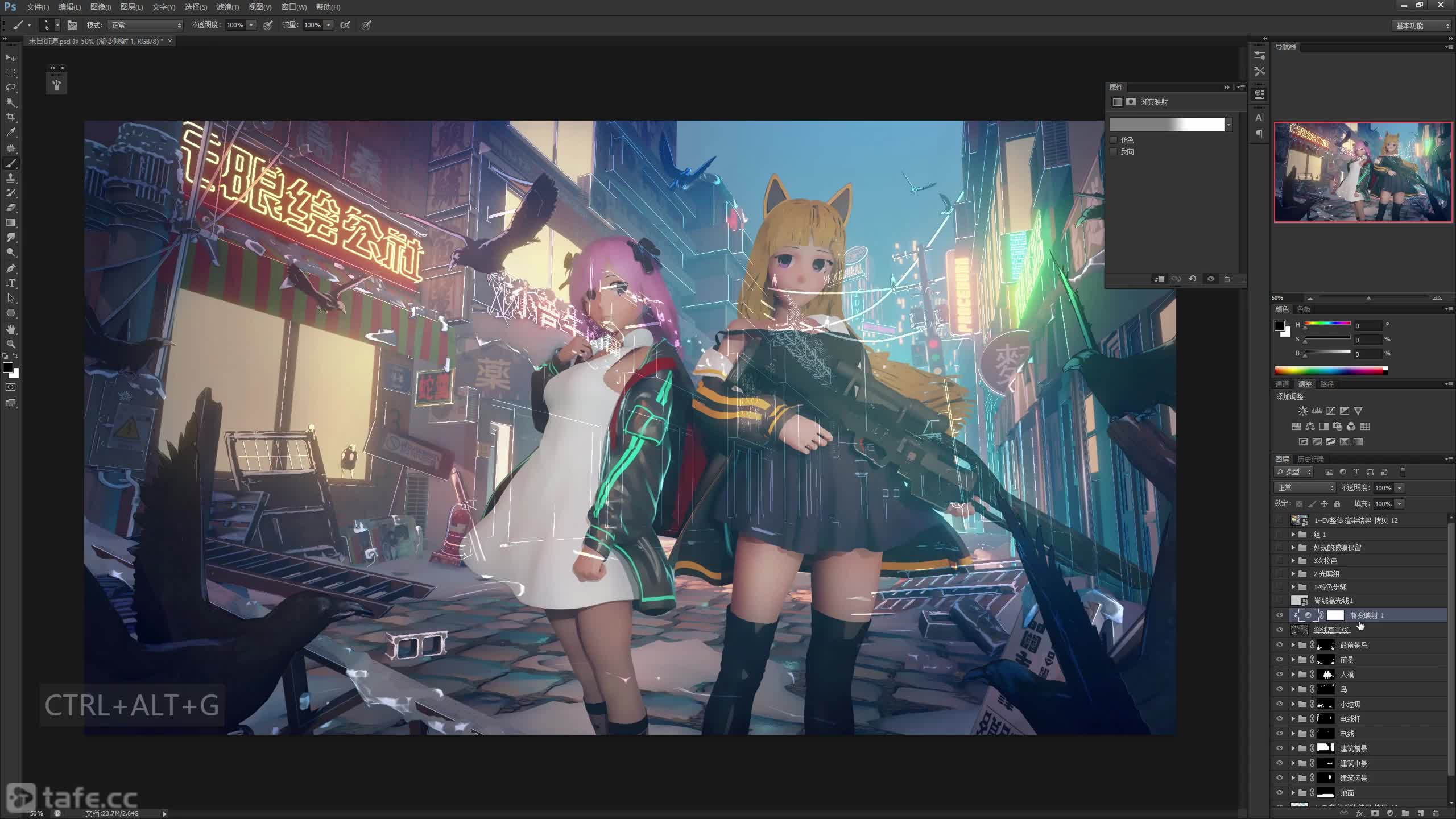Add a Color Balance adjustment
The height and width of the screenshot is (819, 1456).
(1310, 426)
